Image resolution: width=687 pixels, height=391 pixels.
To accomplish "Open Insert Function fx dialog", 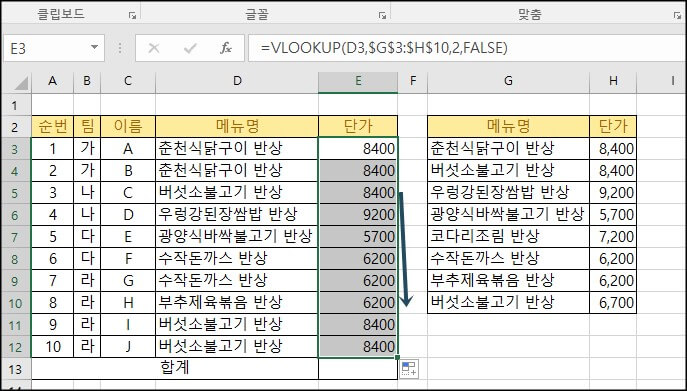I will coord(226,48).
